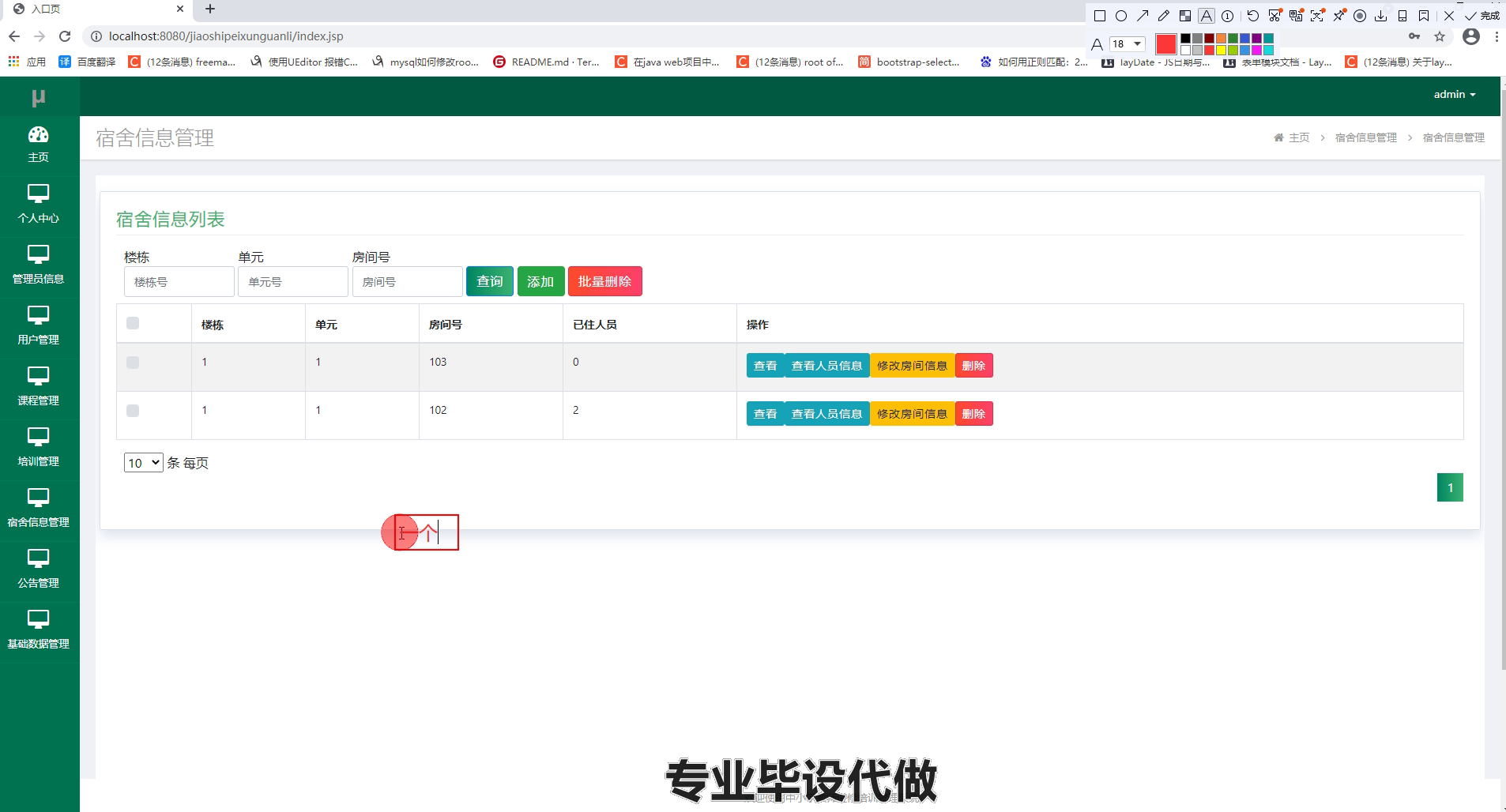Viewport: 1506px width, 812px height.
Task: Delete room 103 with 删除
Action: click(974, 366)
